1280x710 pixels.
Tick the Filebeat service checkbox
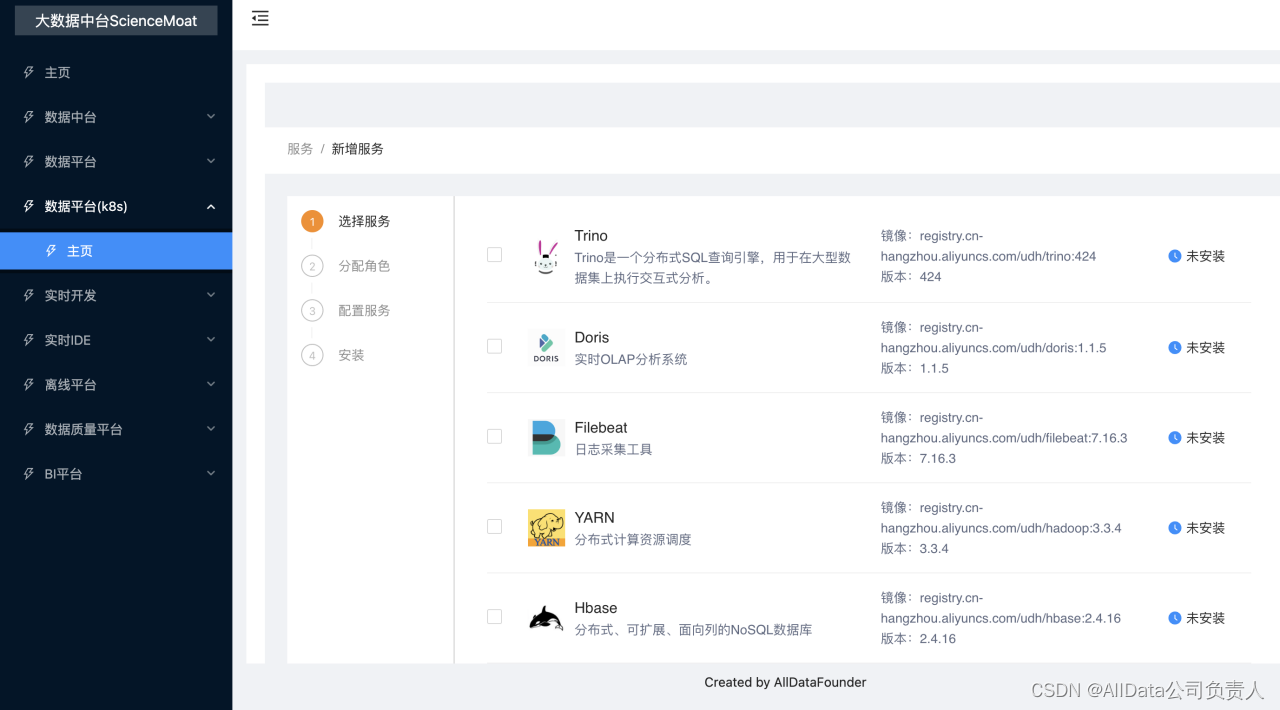pyautogui.click(x=494, y=436)
